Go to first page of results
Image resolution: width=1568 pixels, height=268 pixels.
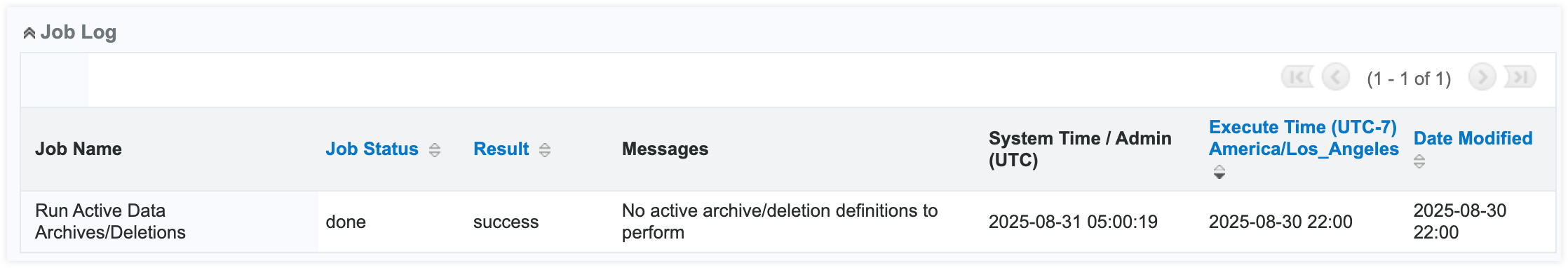click(1297, 77)
